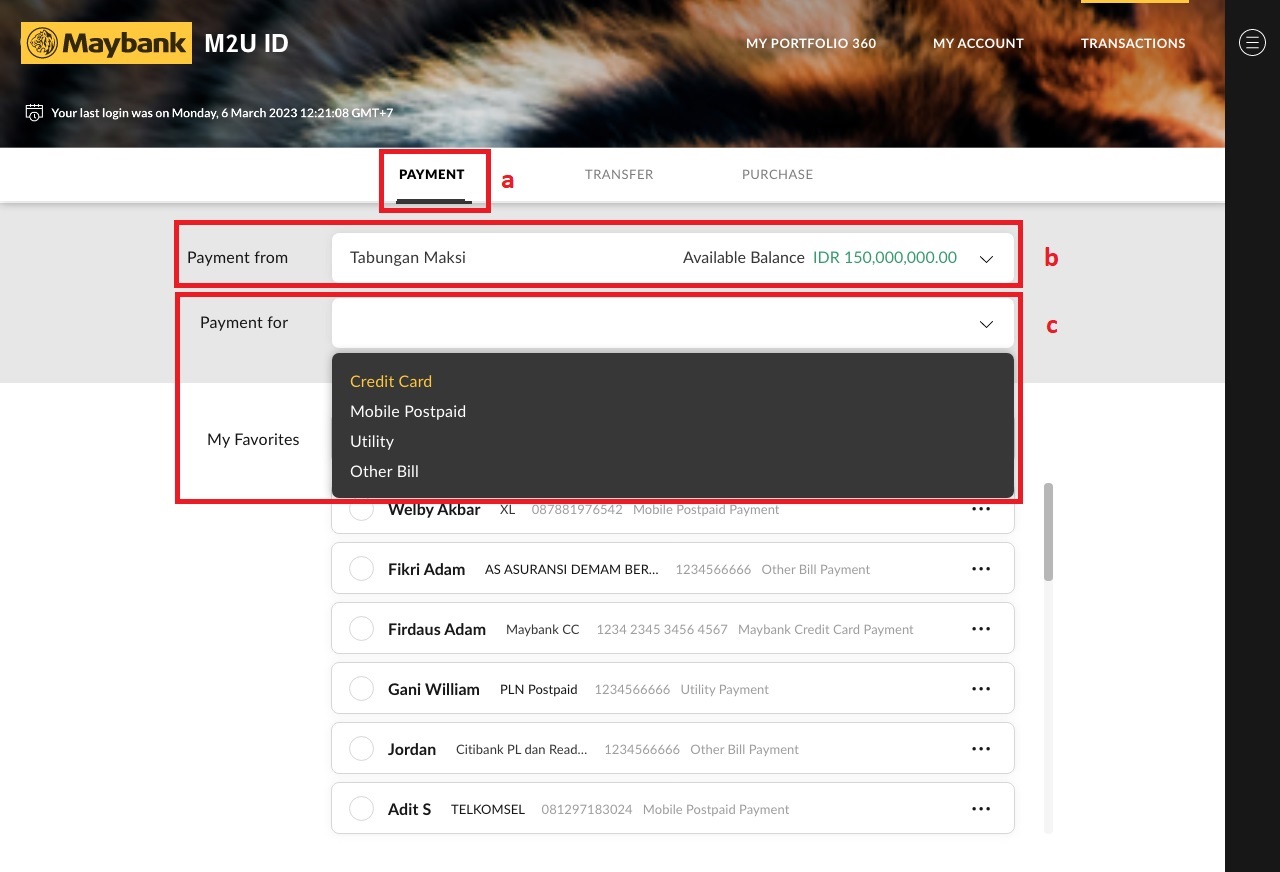
Task: Open My Portfolio 360
Action: 811,43
